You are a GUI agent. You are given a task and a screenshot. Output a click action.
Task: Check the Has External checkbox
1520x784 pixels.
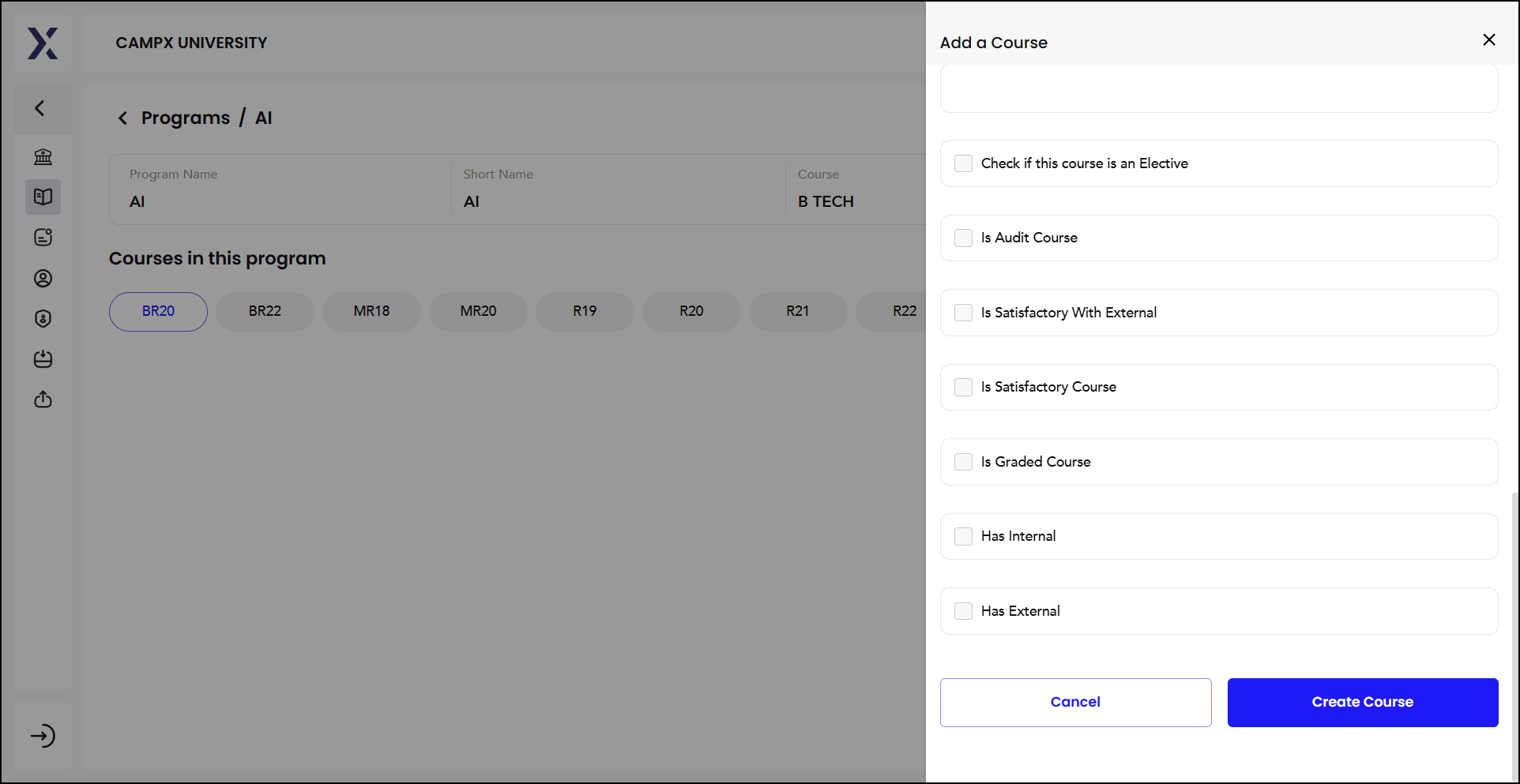click(963, 611)
